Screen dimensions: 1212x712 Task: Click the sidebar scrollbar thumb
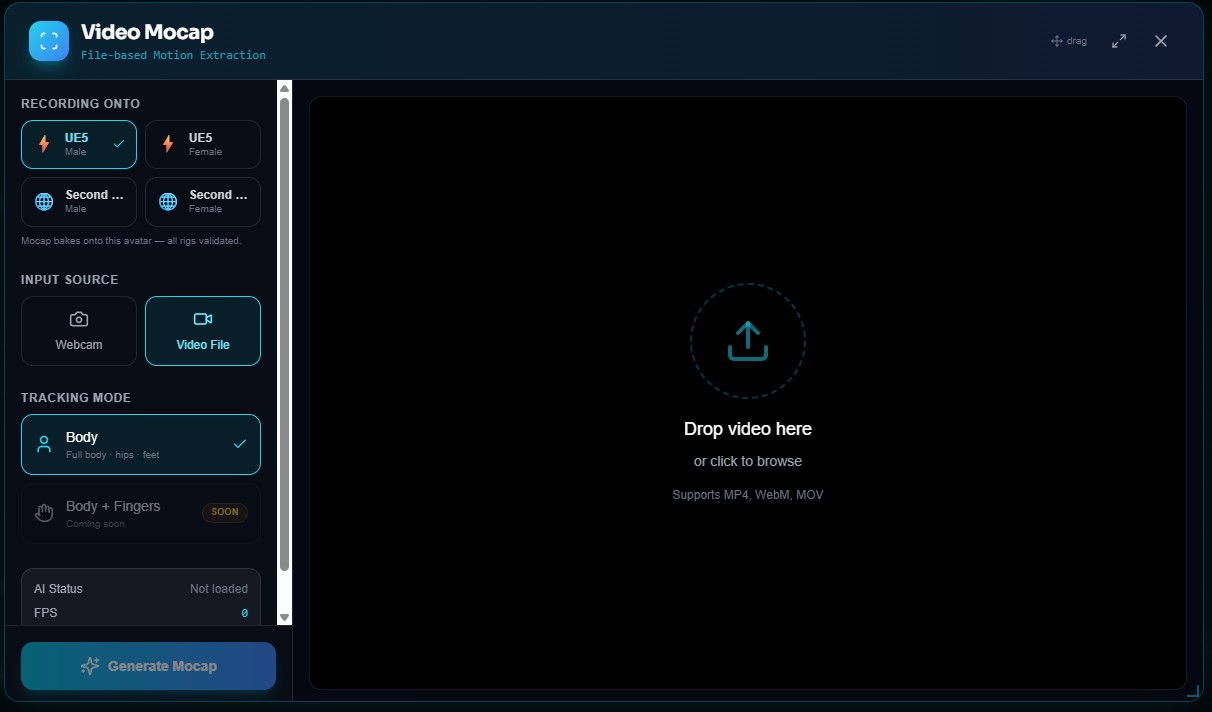[285, 334]
